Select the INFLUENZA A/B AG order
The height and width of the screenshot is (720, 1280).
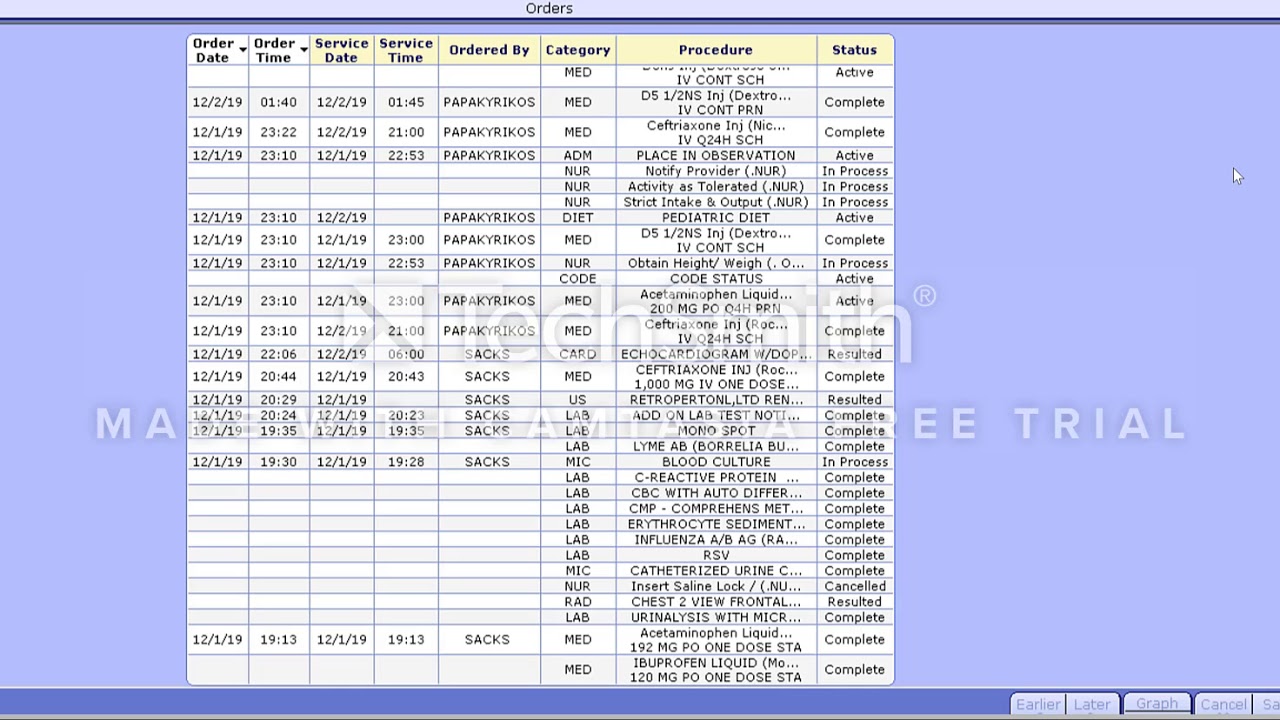[x=716, y=540]
